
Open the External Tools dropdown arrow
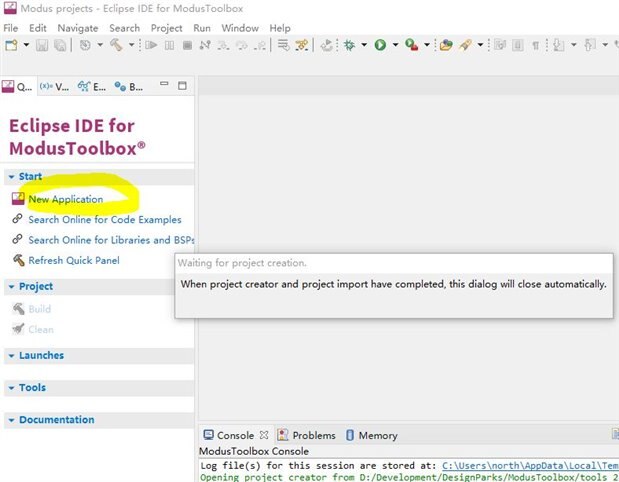coord(426,45)
